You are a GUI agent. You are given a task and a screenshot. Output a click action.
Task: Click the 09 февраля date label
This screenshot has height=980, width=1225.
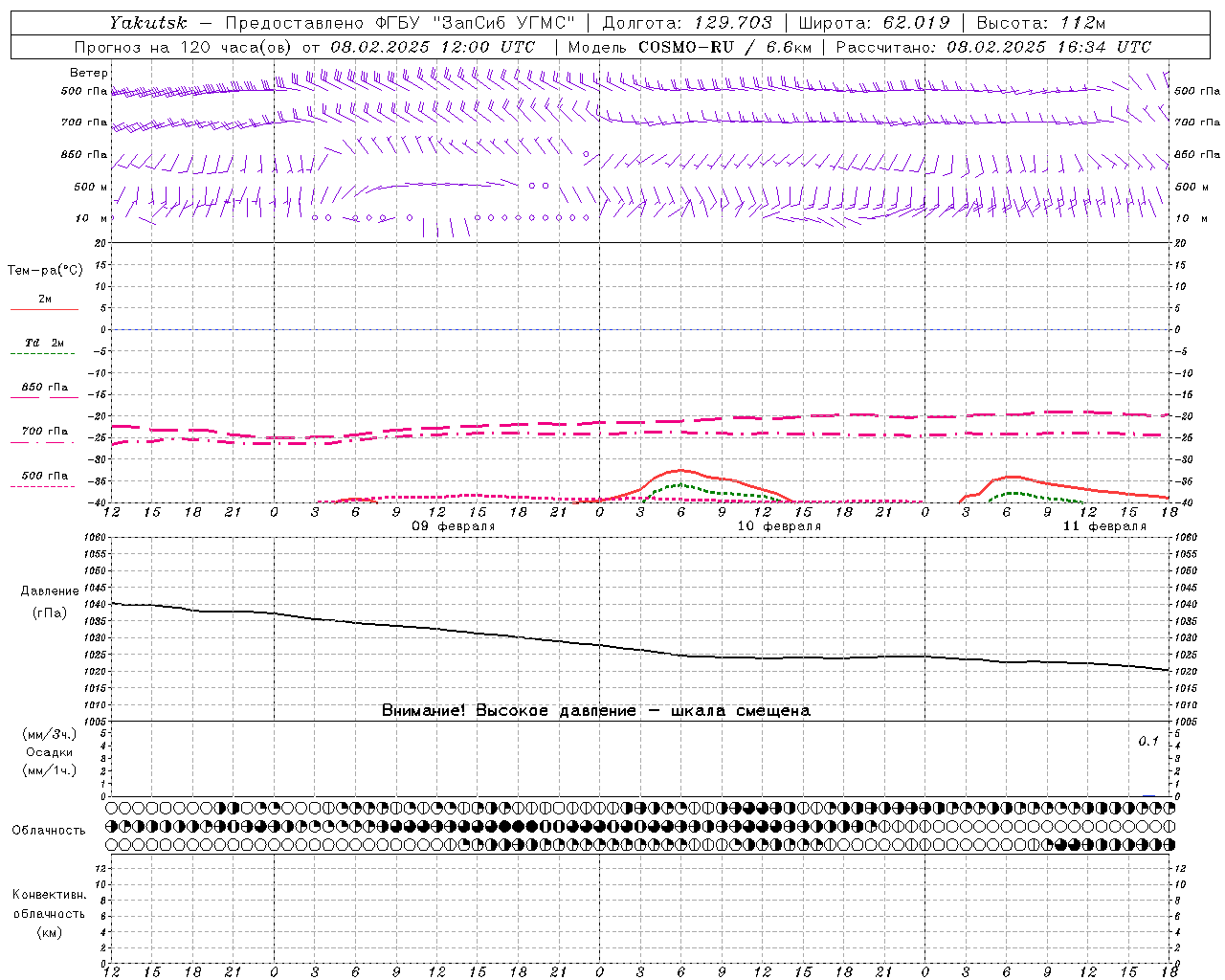click(x=454, y=526)
